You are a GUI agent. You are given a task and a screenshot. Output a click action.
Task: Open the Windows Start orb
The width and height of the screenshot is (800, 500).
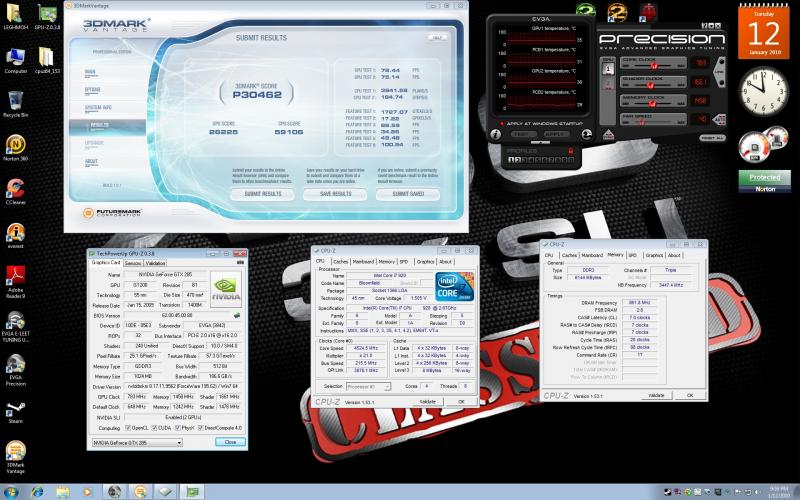pyautogui.click(x=10, y=492)
